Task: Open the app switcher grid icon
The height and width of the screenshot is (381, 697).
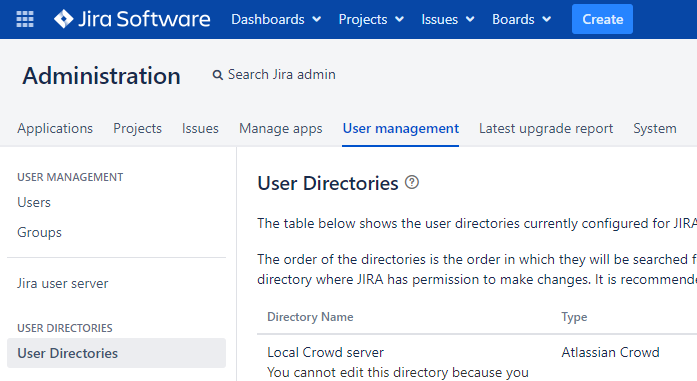Action: pyautogui.click(x=25, y=19)
